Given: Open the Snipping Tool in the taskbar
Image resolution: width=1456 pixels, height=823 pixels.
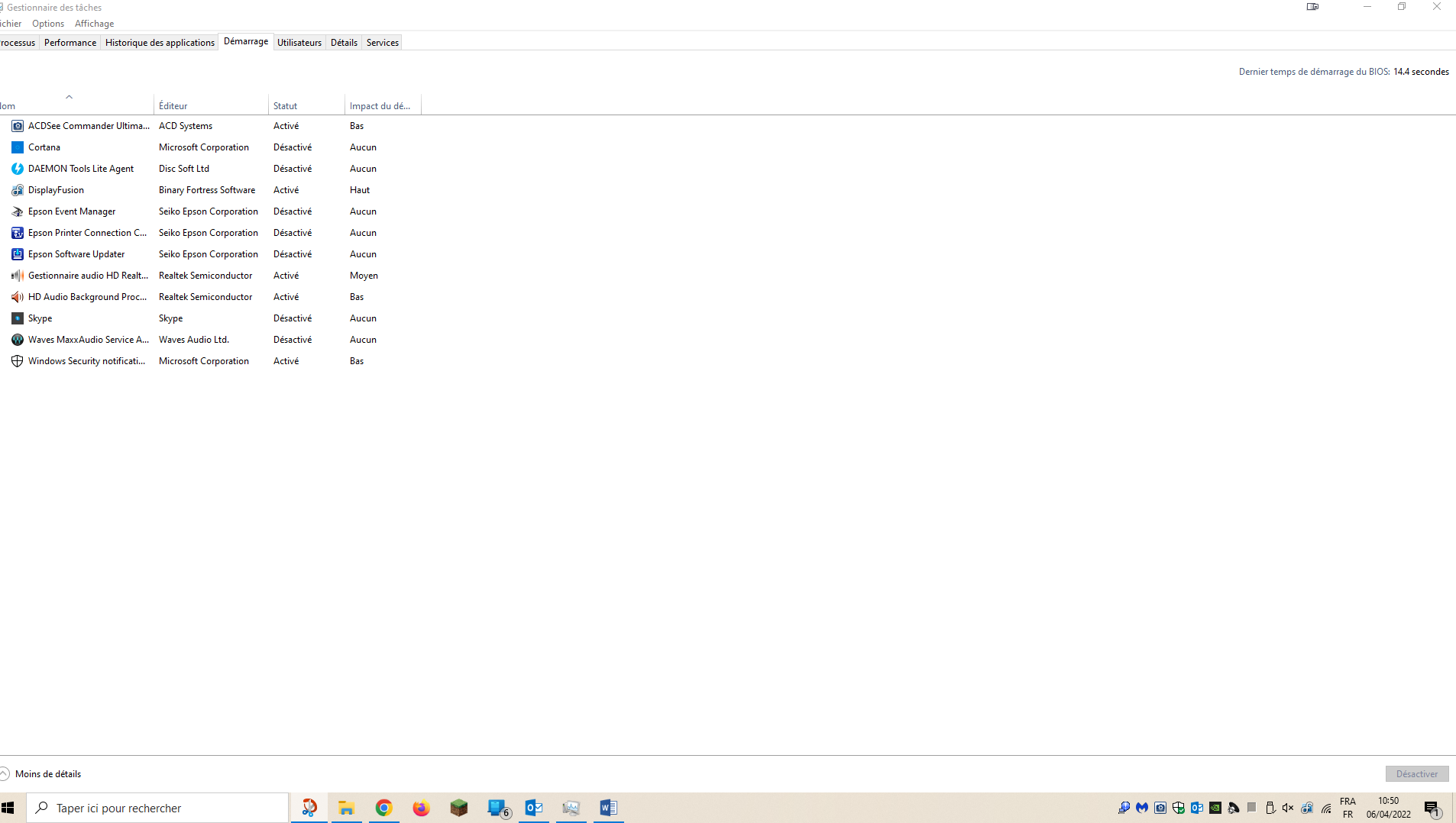Looking at the screenshot, I should click(309, 808).
